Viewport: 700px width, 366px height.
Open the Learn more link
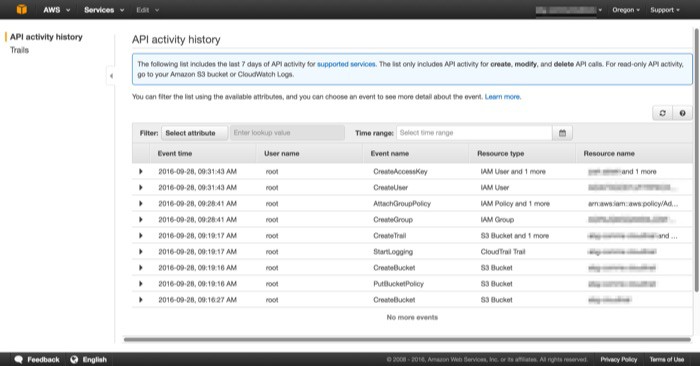coord(502,97)
